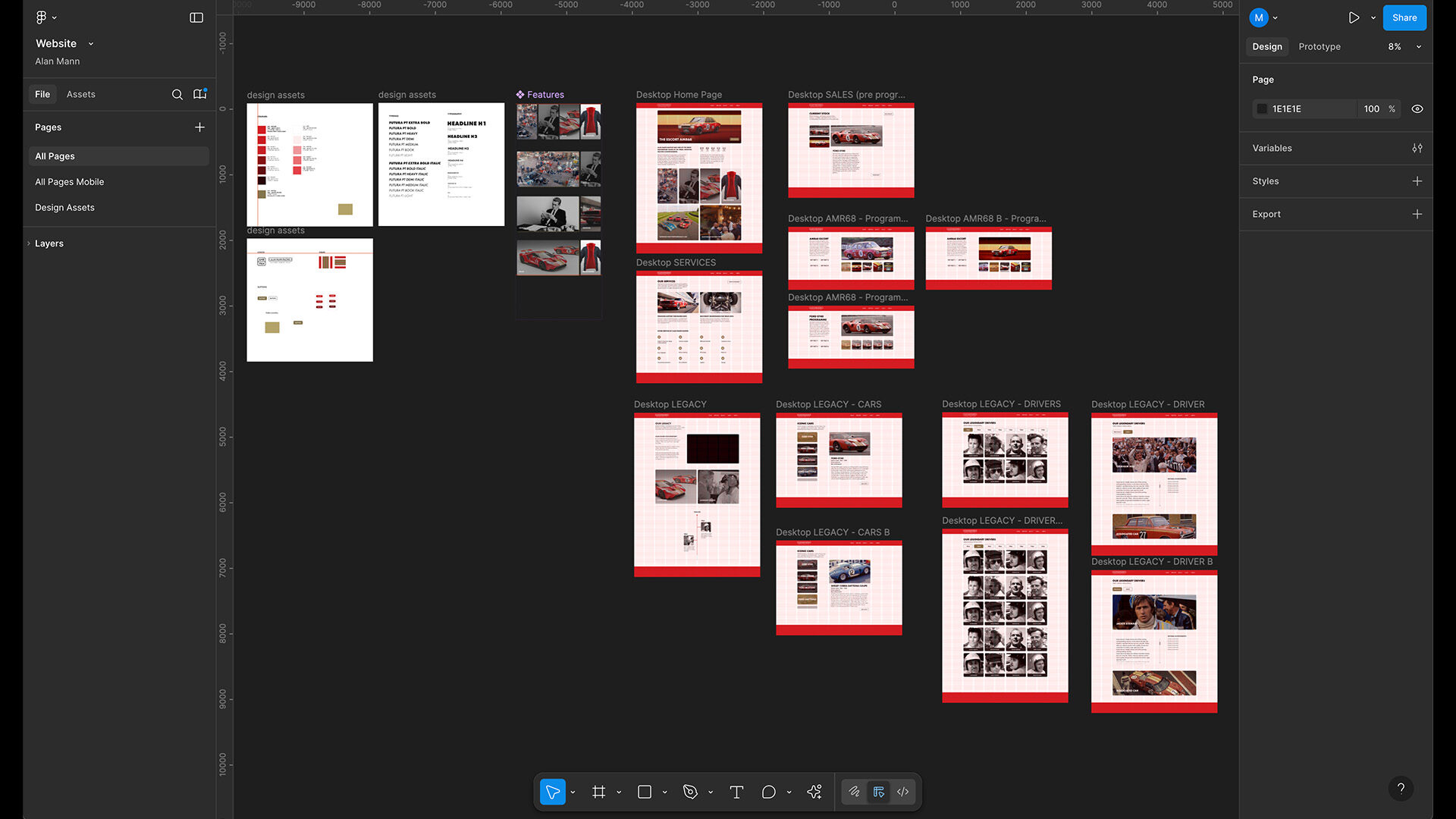The height and width of the screenshot is (819, 1456).
Task: Search layers with magnifier icon
Action: click(177, 94)
